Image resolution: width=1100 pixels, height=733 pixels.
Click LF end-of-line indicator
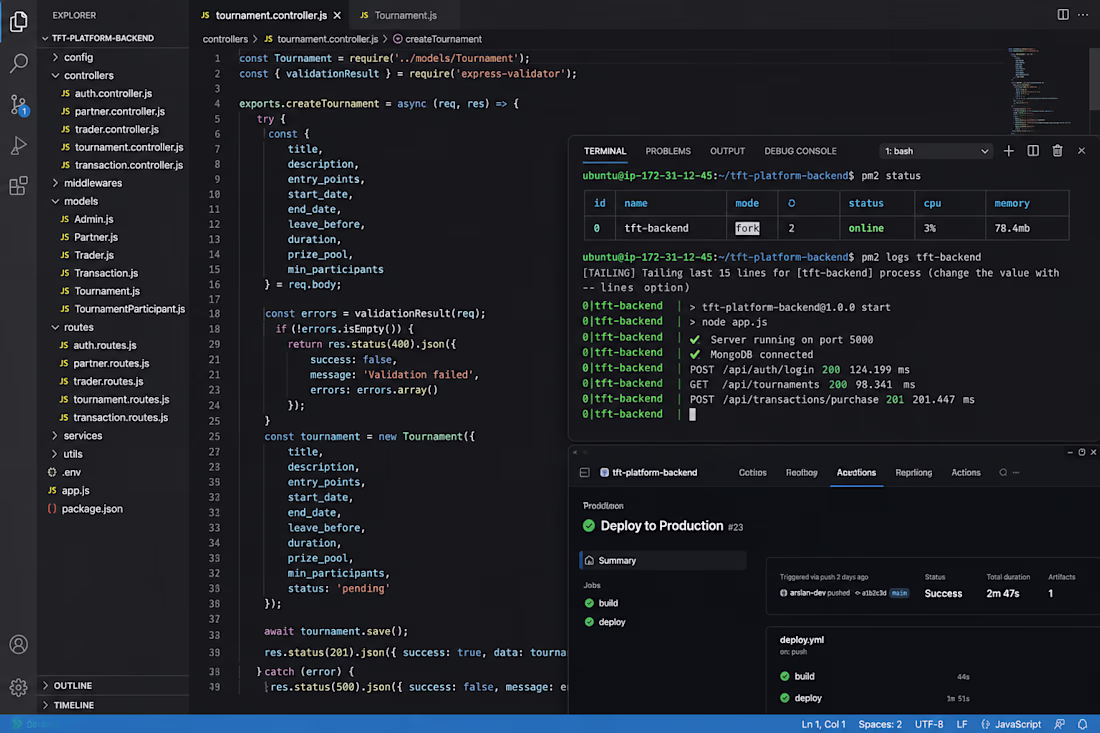(x=962, y=724)
